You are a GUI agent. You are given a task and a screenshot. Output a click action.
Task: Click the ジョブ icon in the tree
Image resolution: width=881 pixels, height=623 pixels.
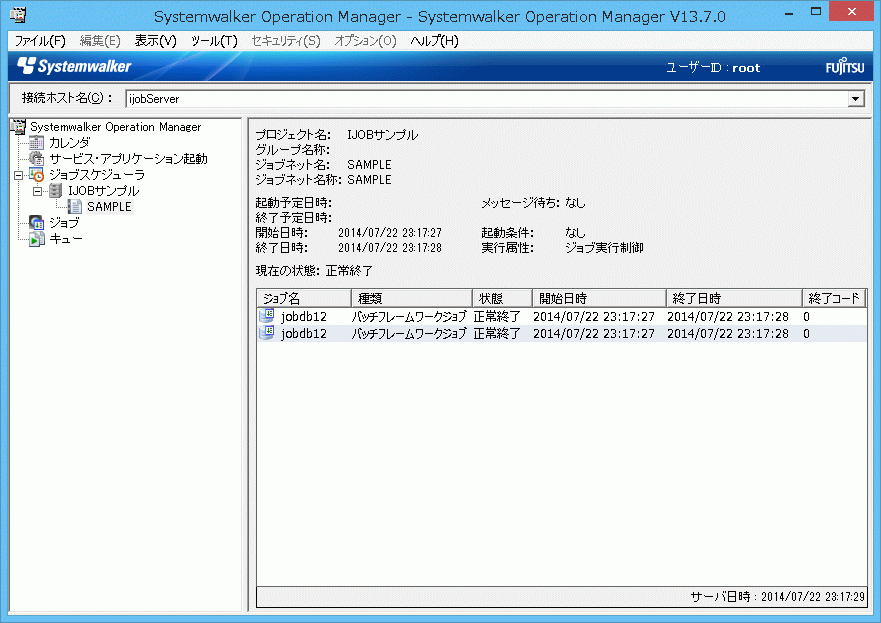pos(37,222)
